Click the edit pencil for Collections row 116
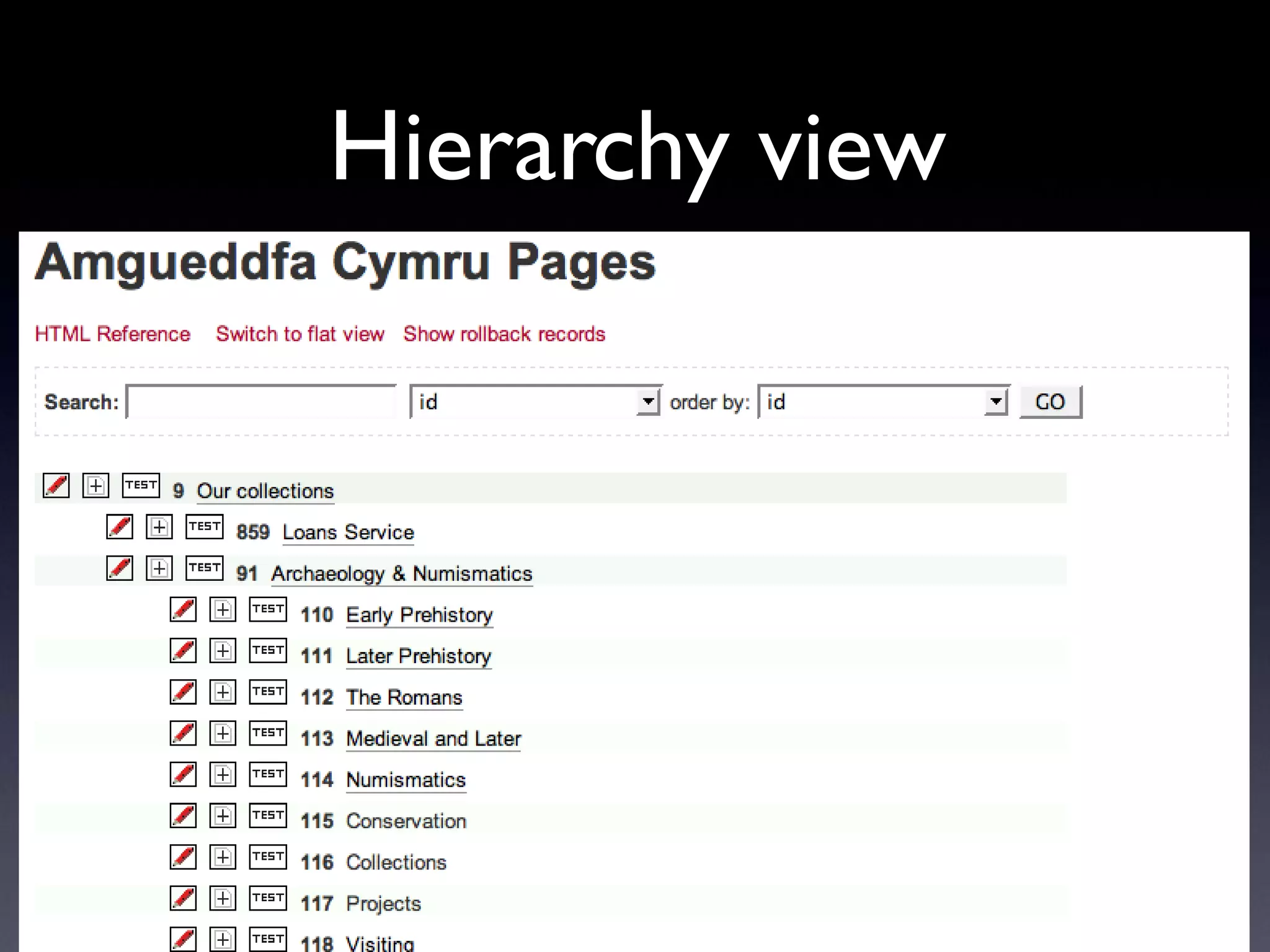 point(183,857)
